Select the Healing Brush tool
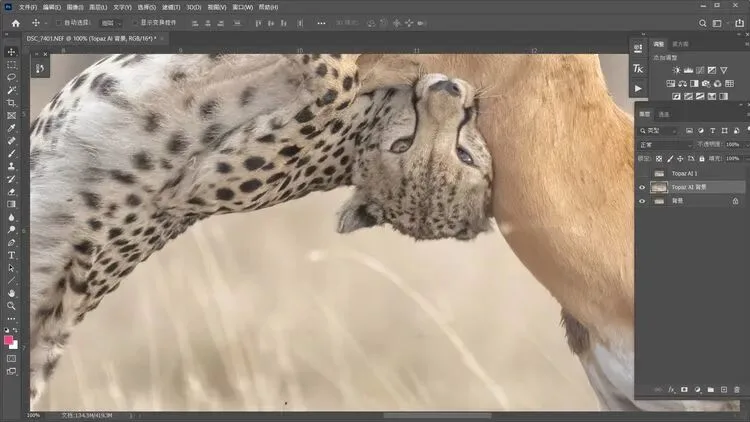The image size is (750, 422). [x=11, y=141]
